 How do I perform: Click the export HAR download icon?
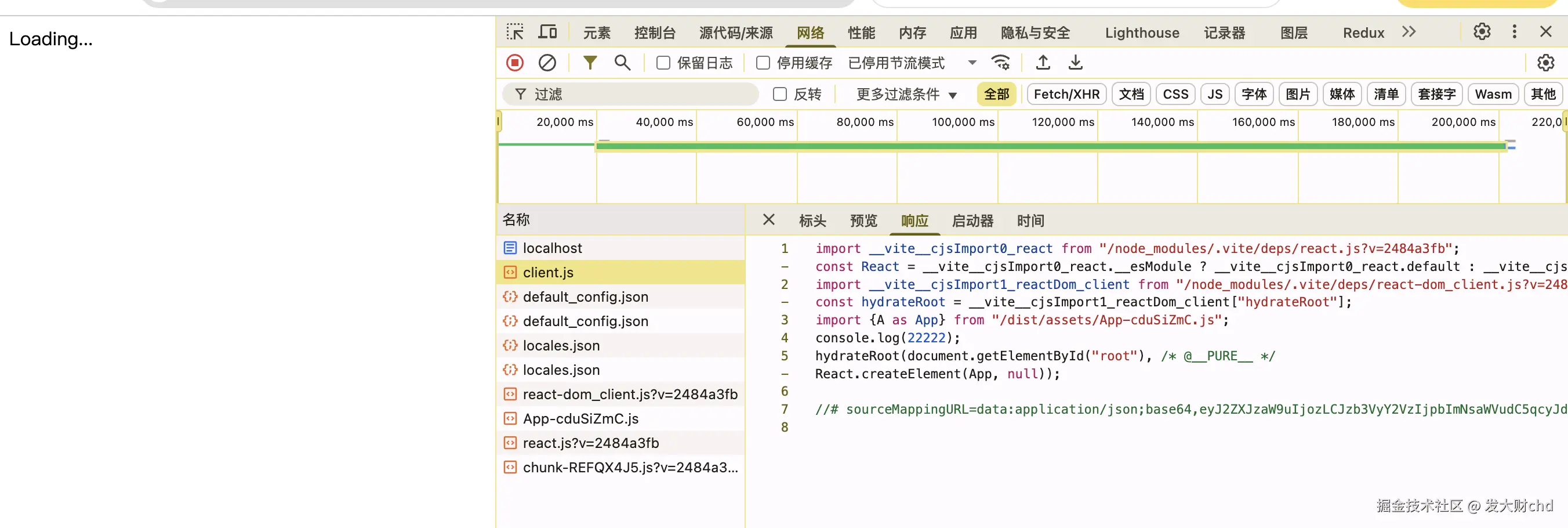point(1076,63)
